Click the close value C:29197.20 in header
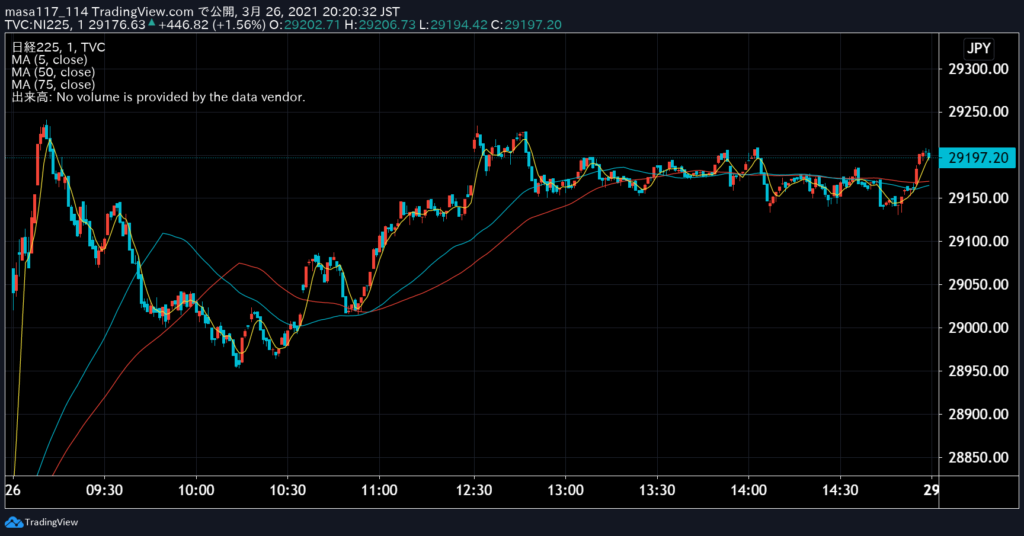Viewport: 1024px width, 536px height. (x=526, y=25)
